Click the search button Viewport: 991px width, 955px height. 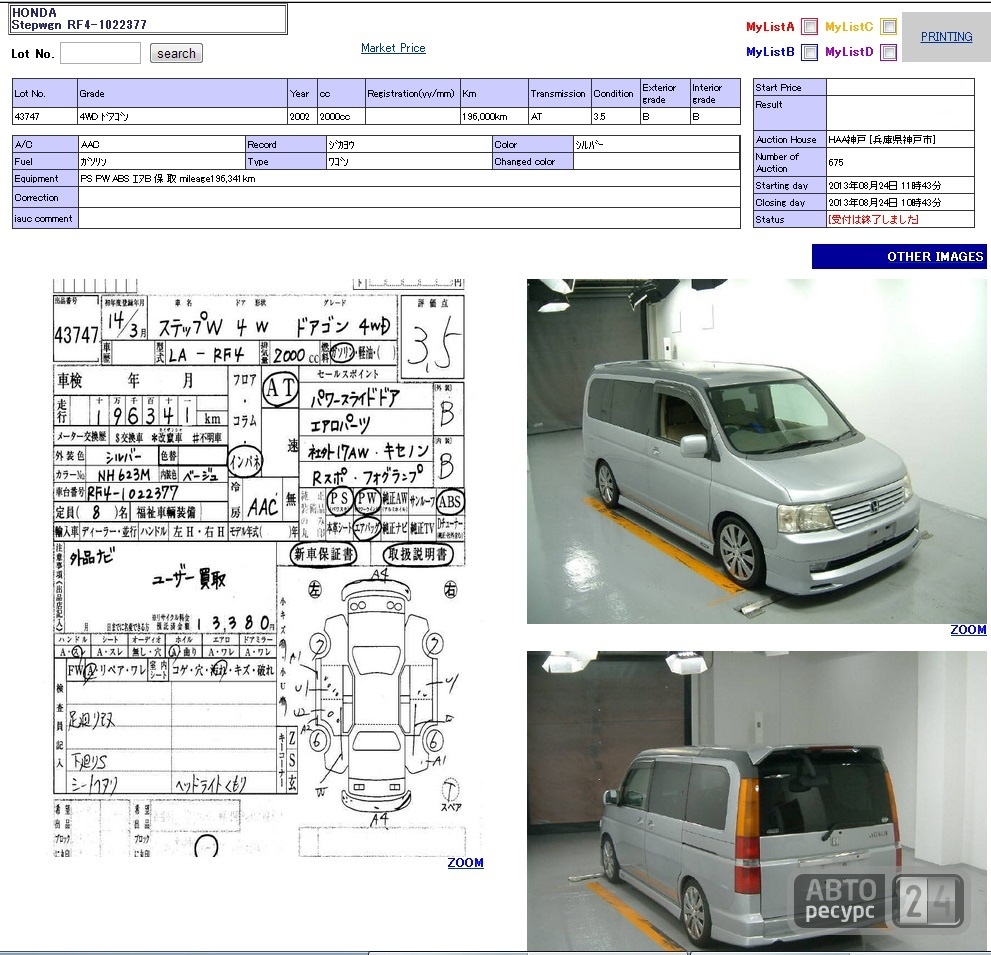click(176, 53)
